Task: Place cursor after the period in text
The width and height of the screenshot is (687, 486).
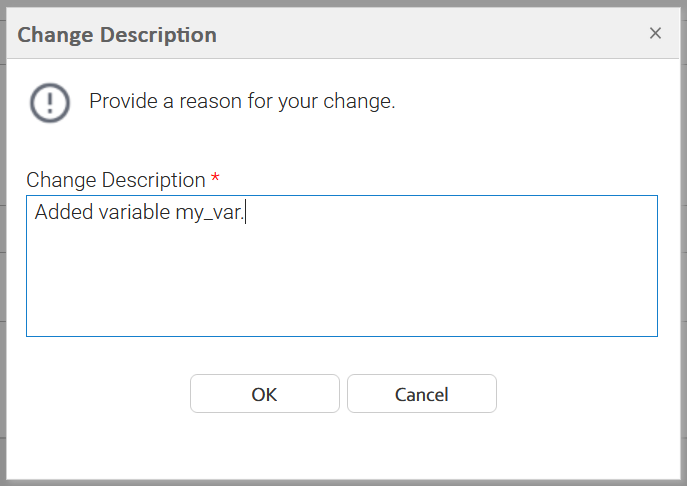Action: (x=246, y=212)
